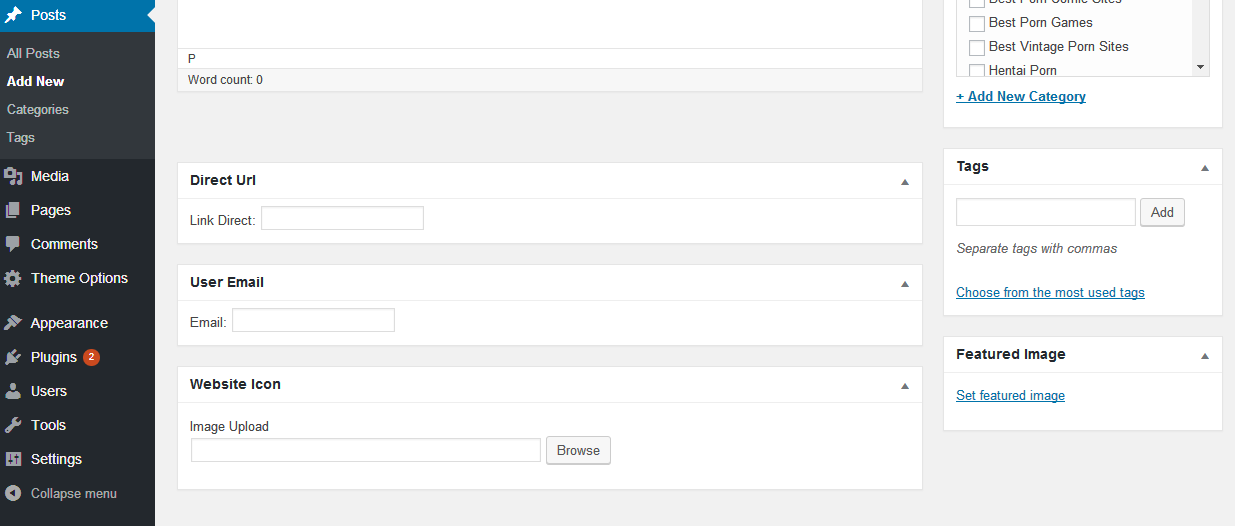Go to Categories under Posts
Screen dimensions: 1235x526
pos(38,109)
